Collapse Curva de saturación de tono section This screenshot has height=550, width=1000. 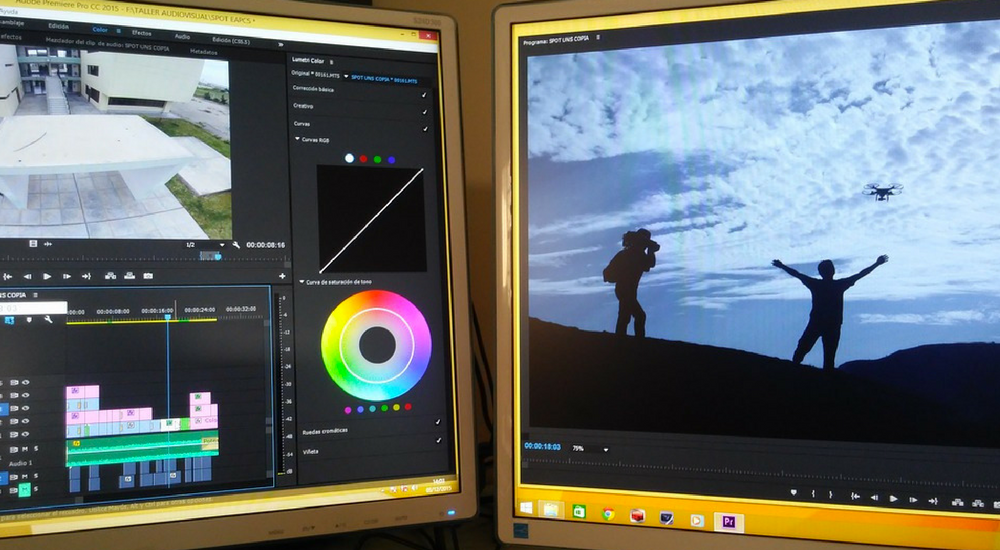coord(301,282)
